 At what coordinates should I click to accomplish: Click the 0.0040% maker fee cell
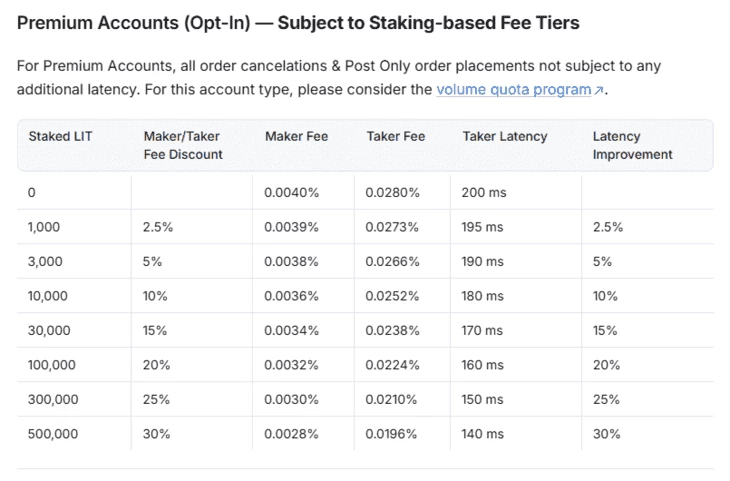(291, 192)
